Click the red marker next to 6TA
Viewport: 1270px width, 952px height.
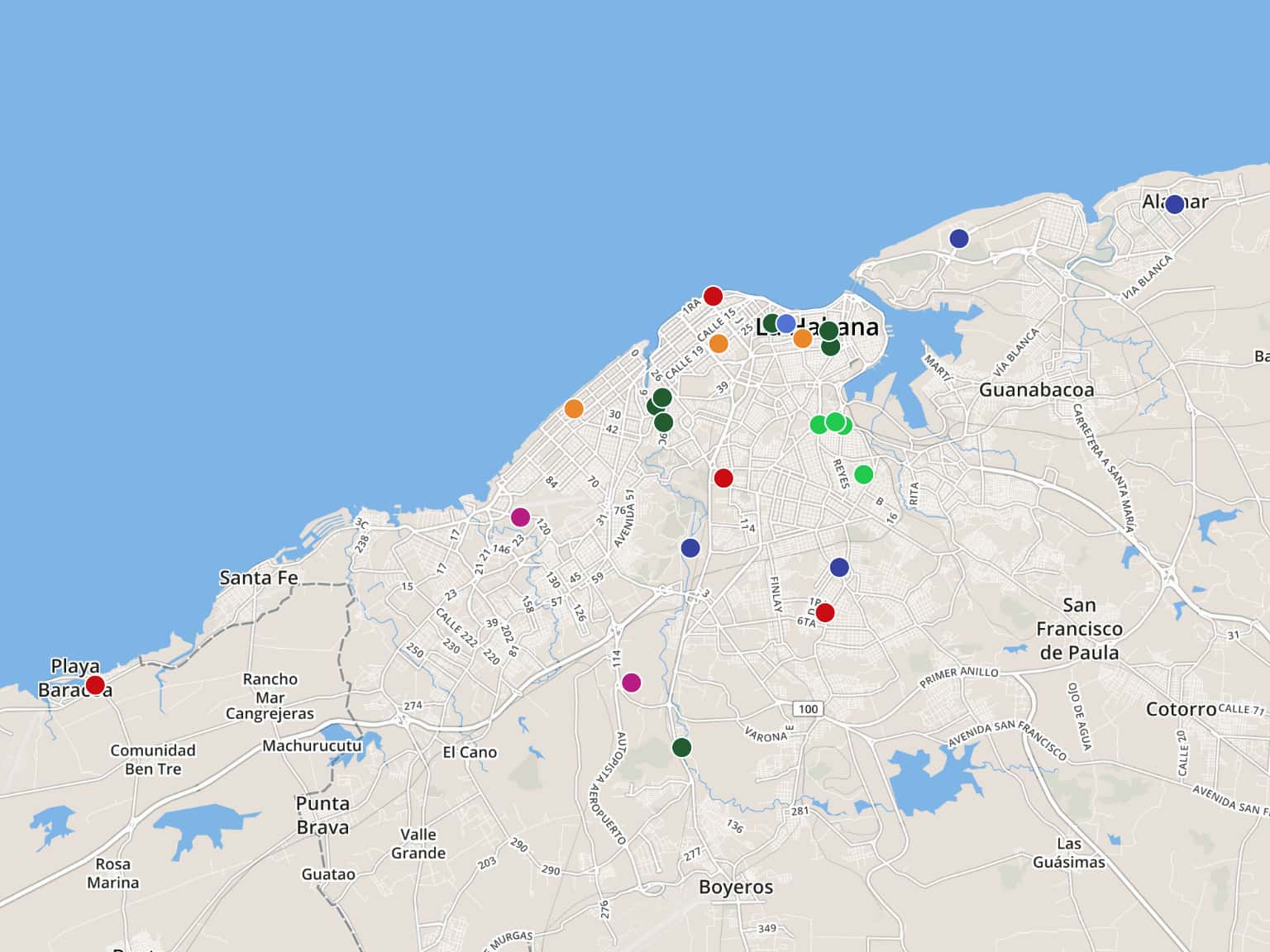coord(824,612)
